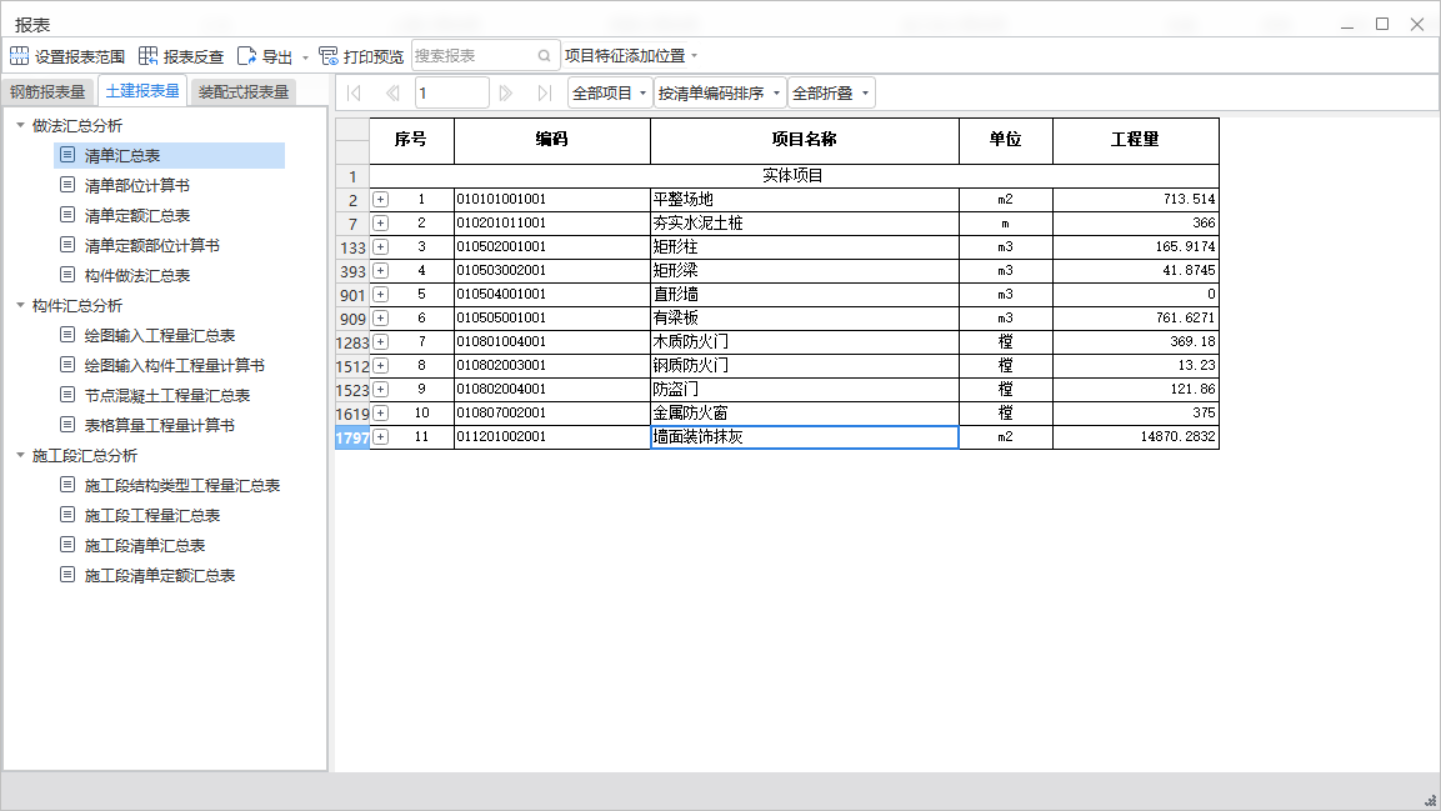Expand row 10 金属防火窗 plus box
This screenshot has height=811, width=1441.
coord(381,413)
